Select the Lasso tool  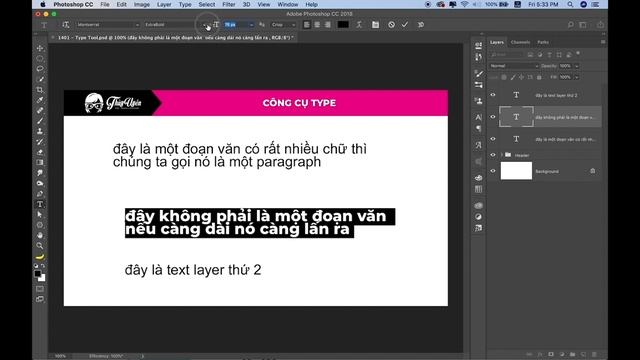click(40, 69)
